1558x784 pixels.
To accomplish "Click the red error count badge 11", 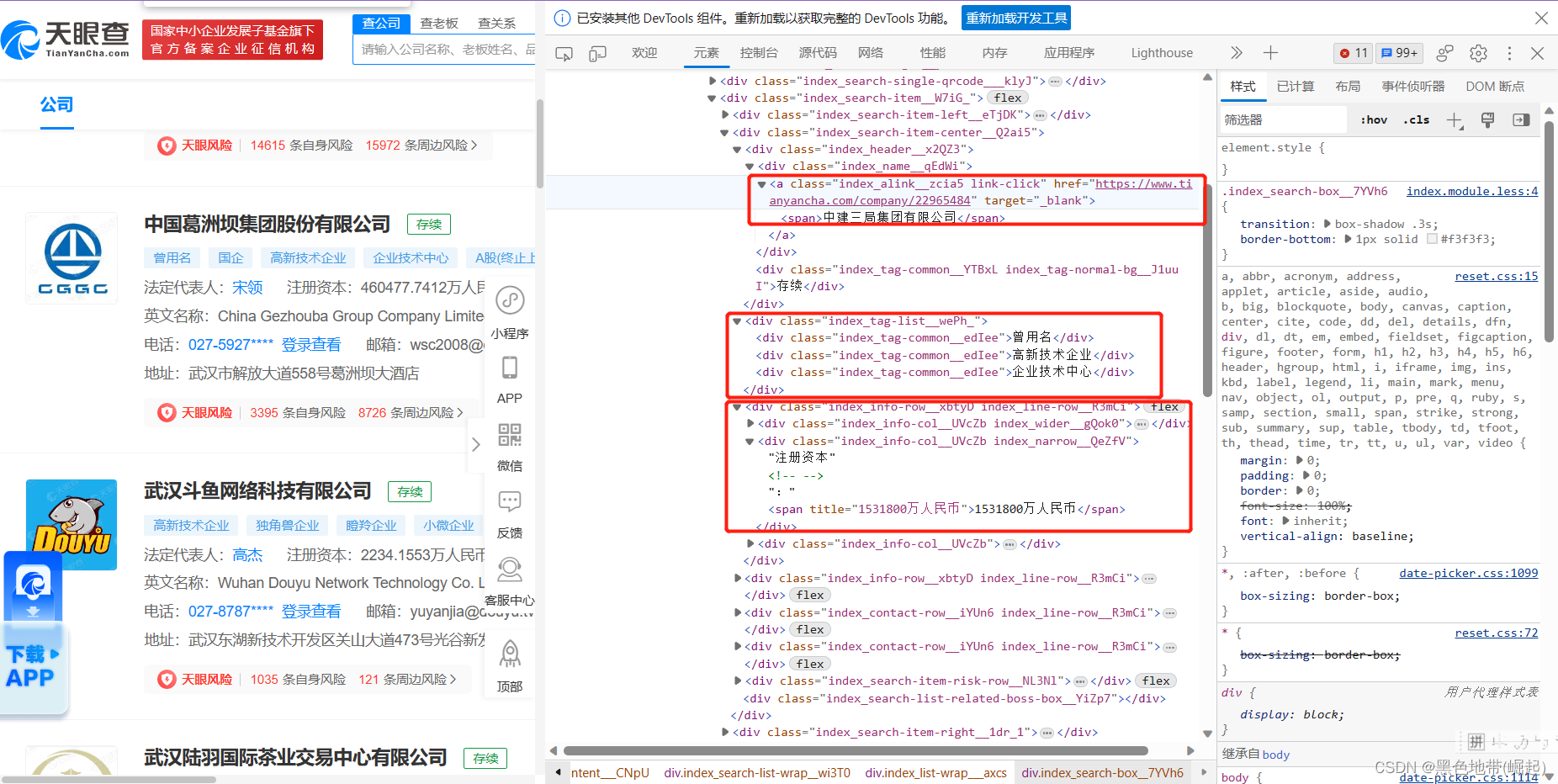I will click(1354, 53).
